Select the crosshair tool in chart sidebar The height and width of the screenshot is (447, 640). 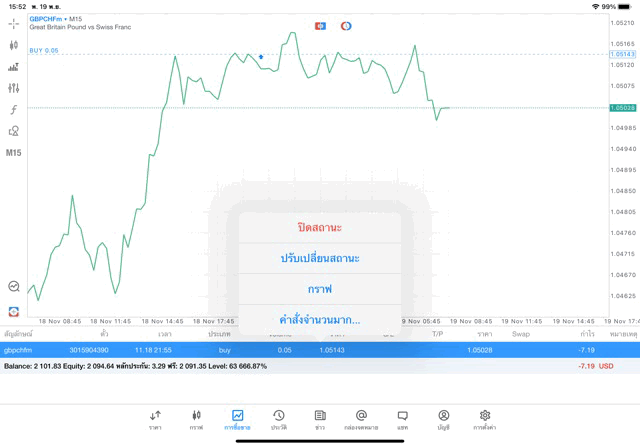14,23
